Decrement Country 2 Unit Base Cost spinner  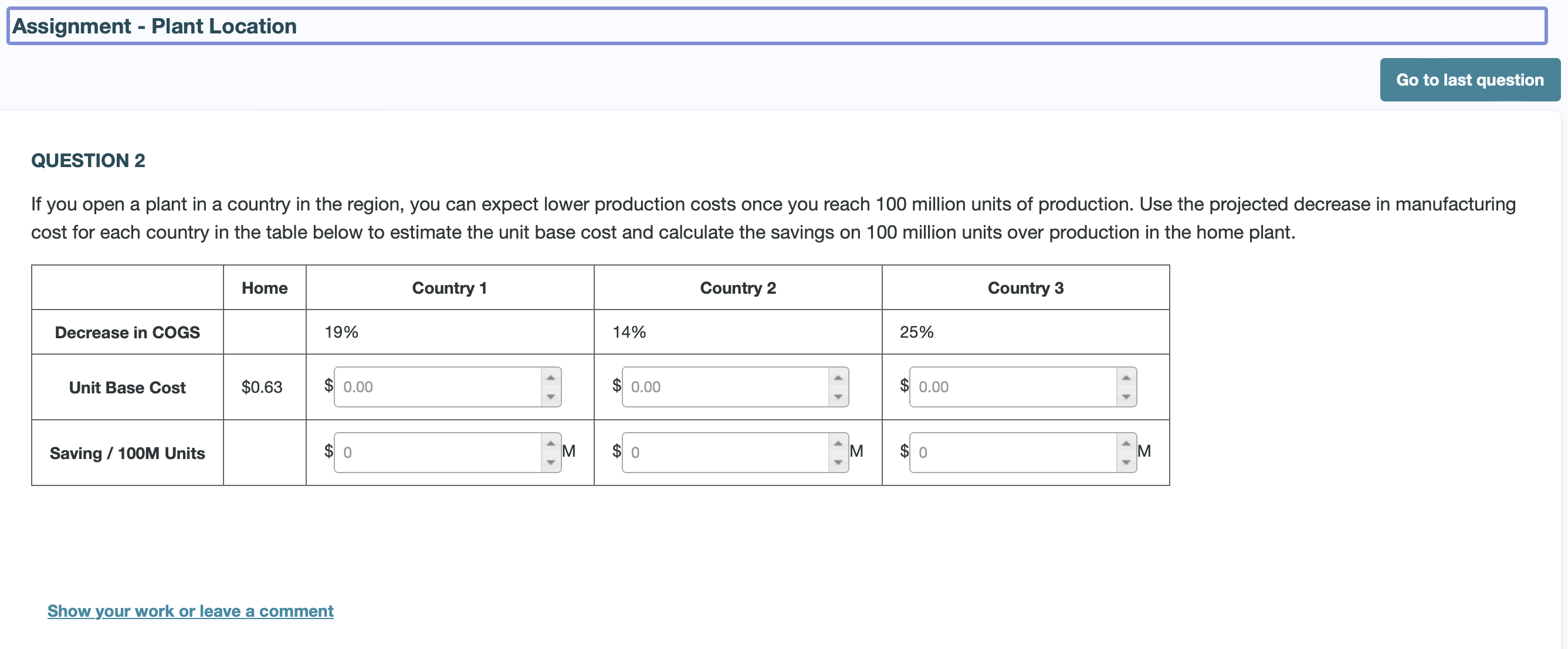(838, 396)
